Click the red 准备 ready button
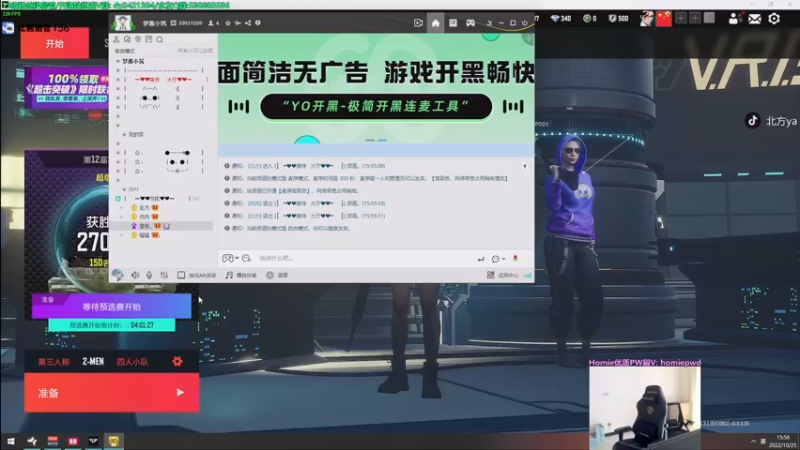 [x=112, y=392]
